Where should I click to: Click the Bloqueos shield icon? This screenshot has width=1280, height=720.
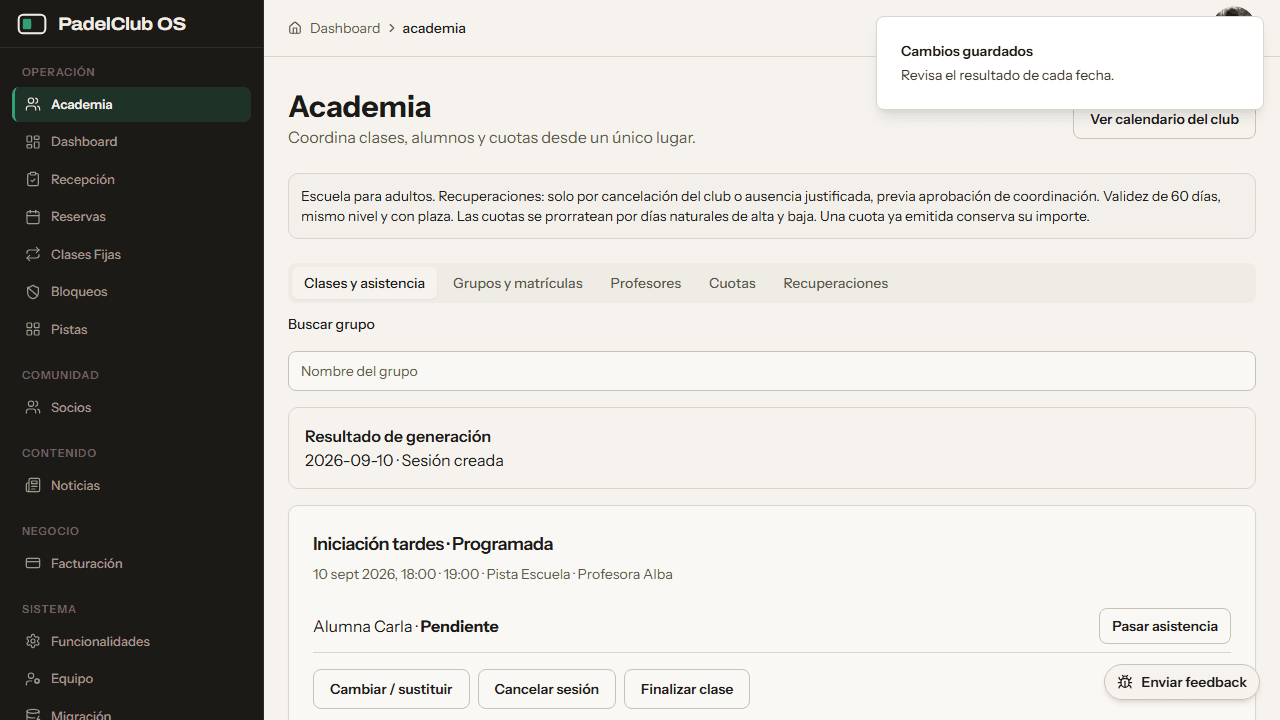tap(33, 292)
